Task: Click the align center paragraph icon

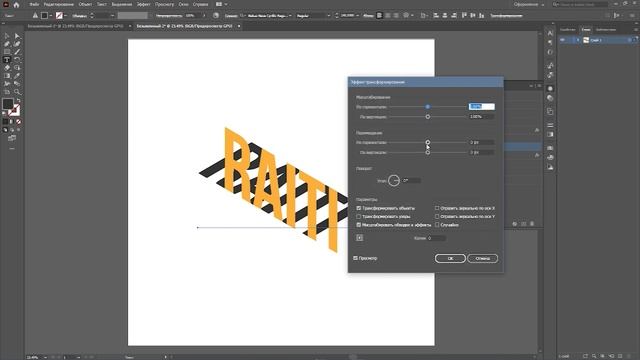Action: coord(388,16)
